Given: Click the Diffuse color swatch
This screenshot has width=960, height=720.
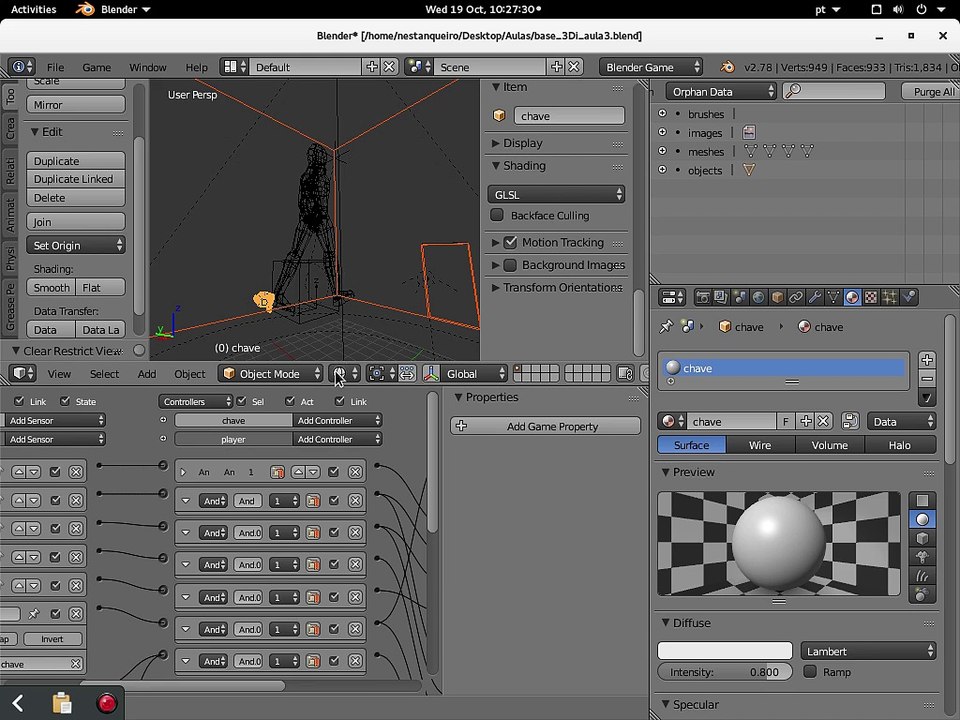Looking at the screenshot, I should tap(725, 650).
